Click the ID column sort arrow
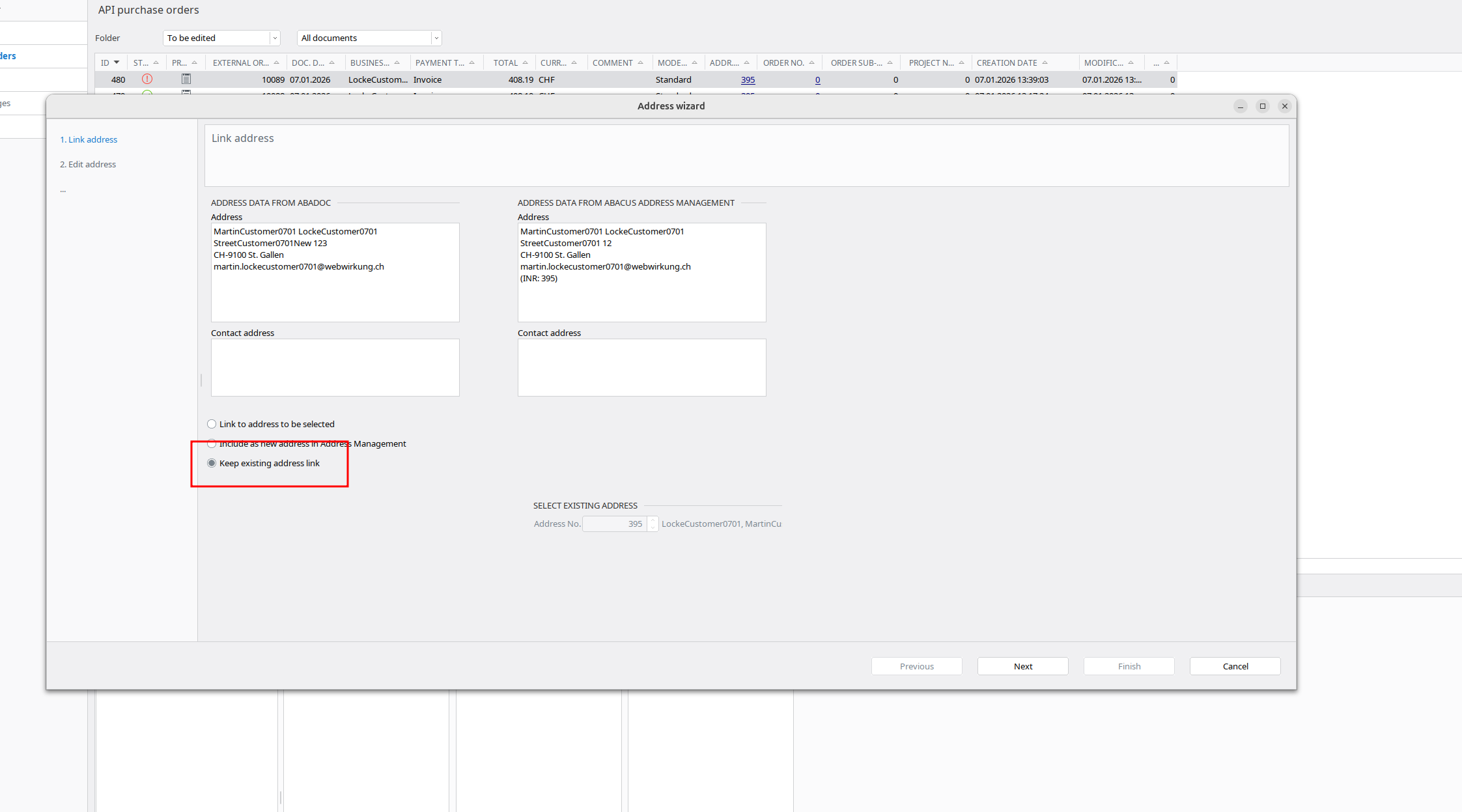The width and height of the screenshot is (1462, 812). (x=117, y=63)
